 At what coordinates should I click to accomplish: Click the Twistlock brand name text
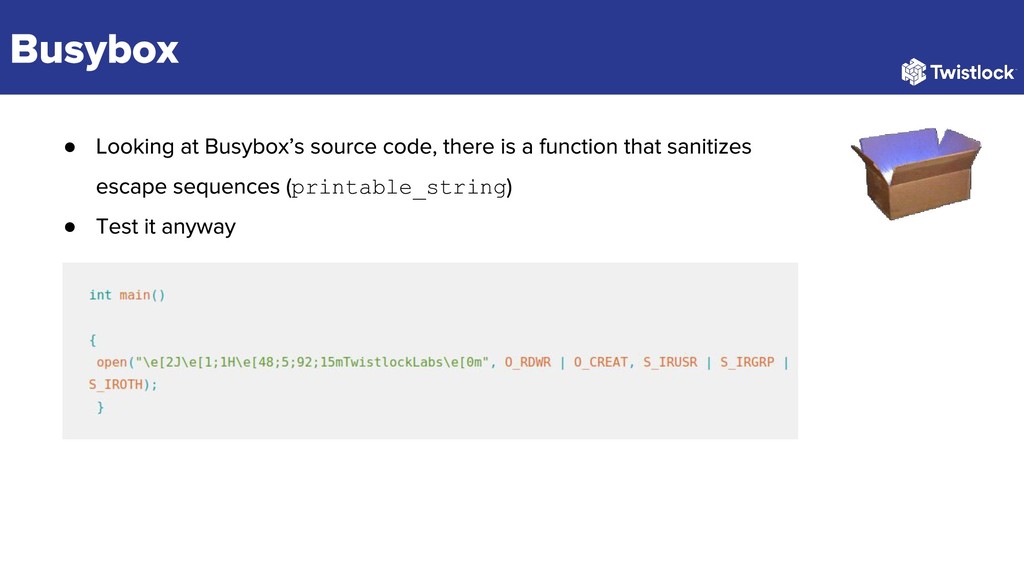(972, 72)
